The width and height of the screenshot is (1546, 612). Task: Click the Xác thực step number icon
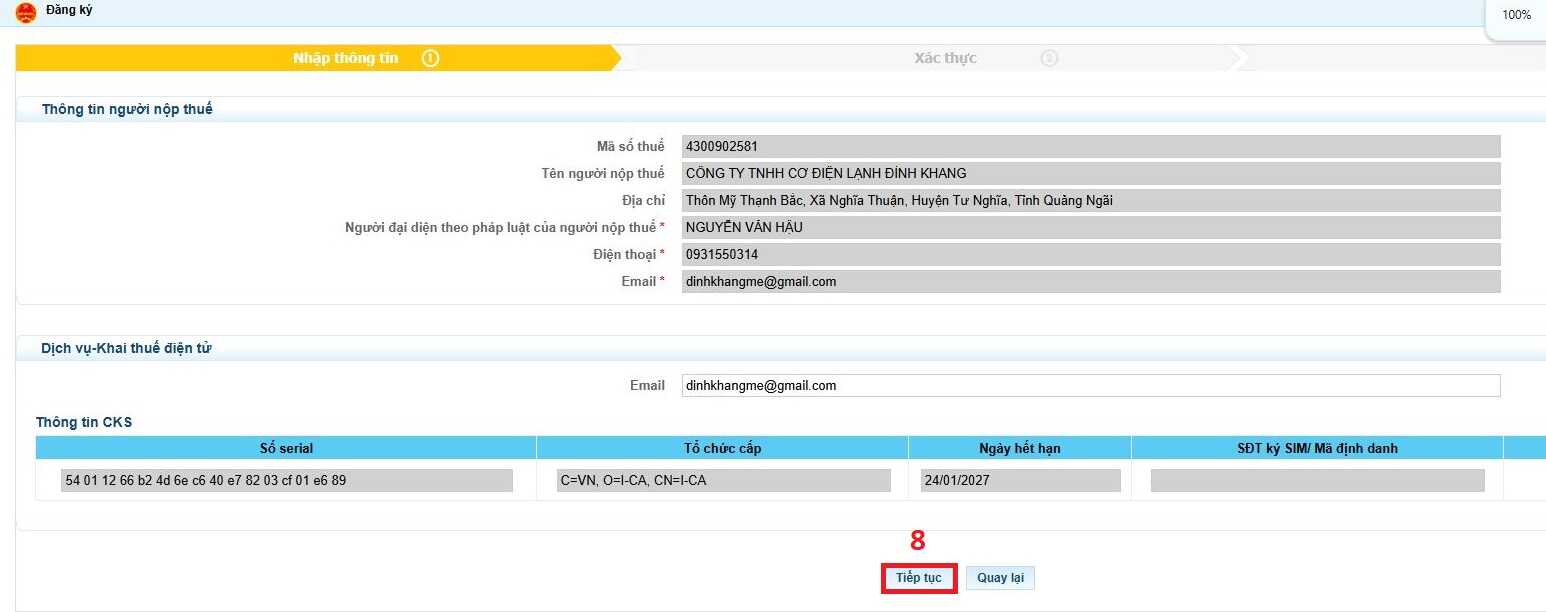tap(1049, 58)
